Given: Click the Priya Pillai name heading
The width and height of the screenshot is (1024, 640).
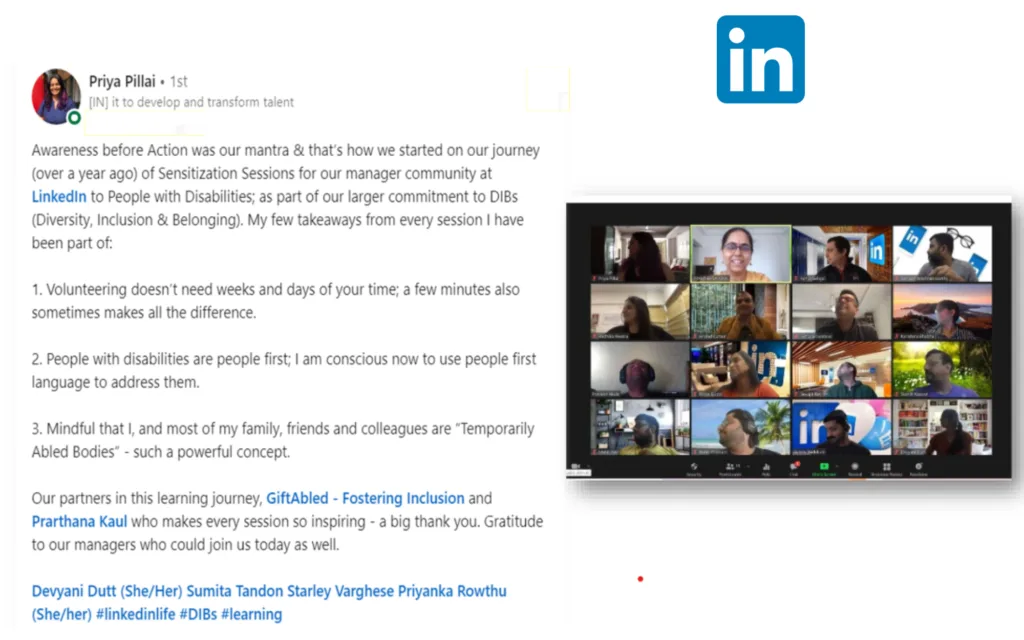Looking at the screenshot, I should tap(122, 82).
